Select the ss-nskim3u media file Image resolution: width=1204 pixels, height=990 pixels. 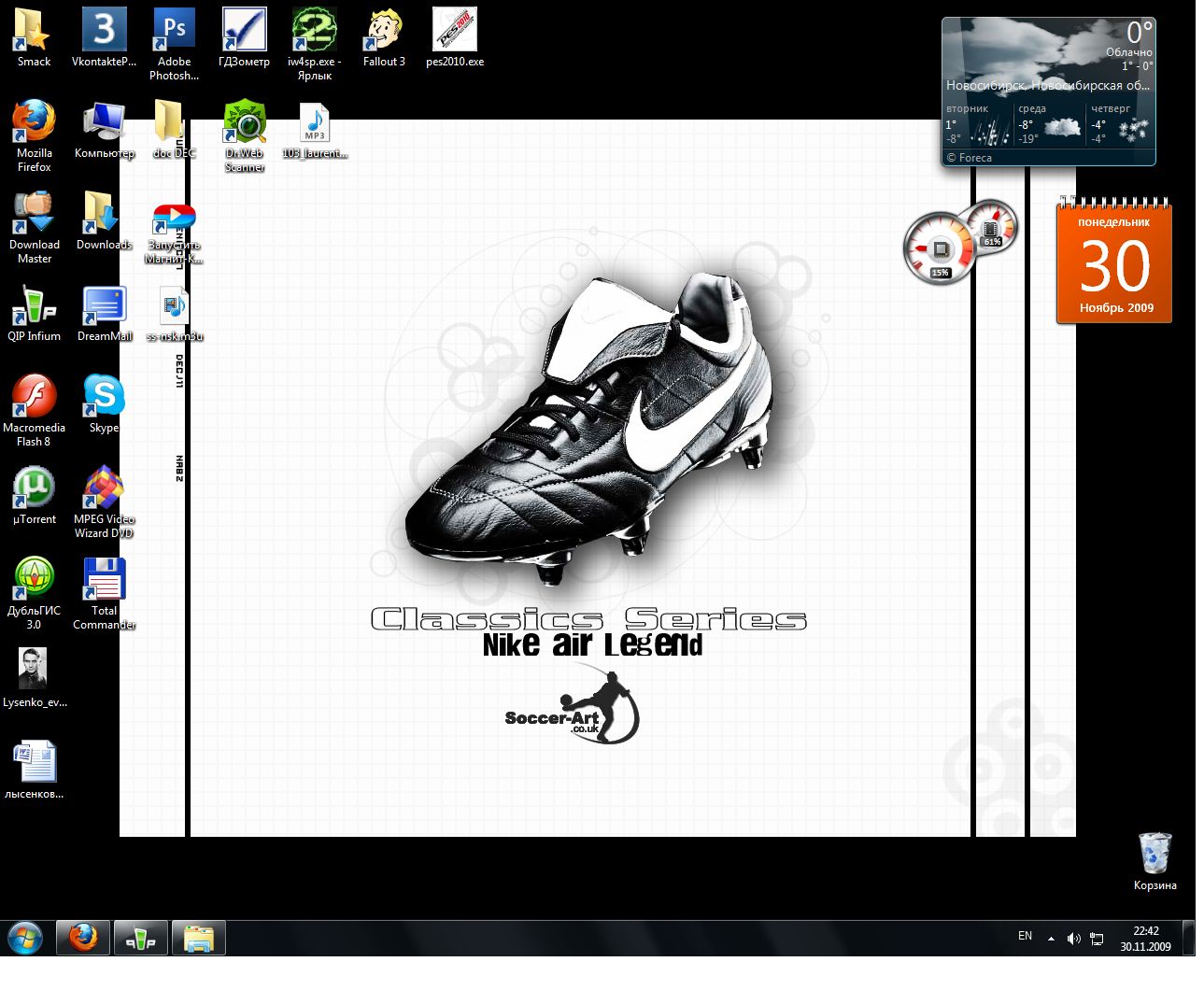(174, 312)
